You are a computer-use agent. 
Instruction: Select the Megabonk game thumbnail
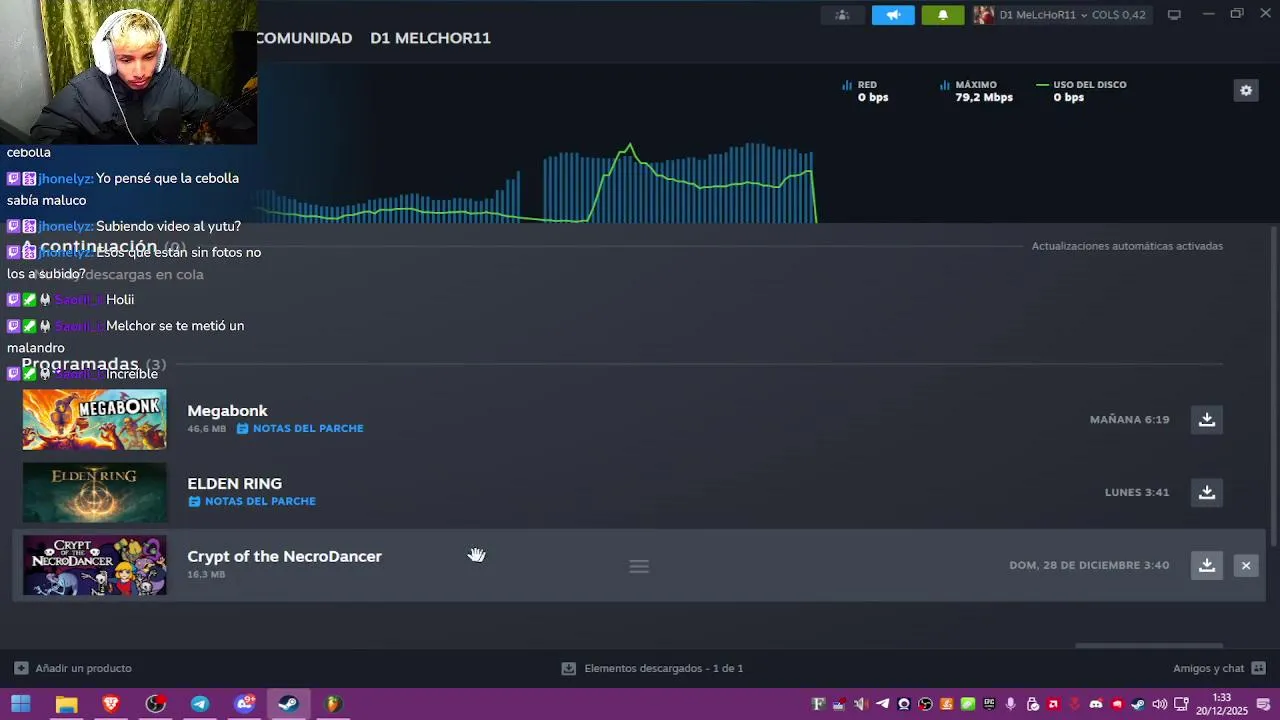pos(95,420)
